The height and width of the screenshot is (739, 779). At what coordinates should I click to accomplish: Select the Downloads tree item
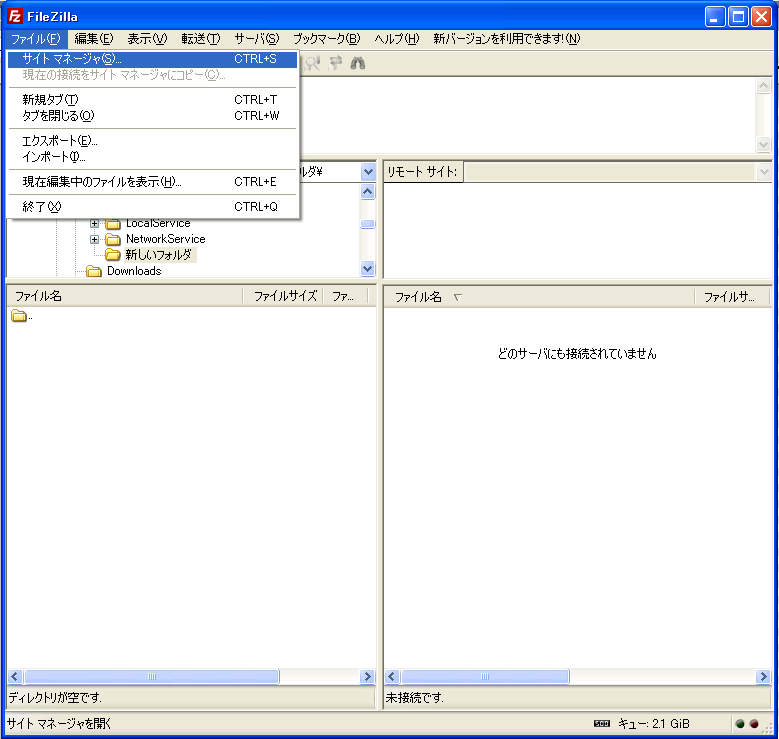tap(134, 271)
